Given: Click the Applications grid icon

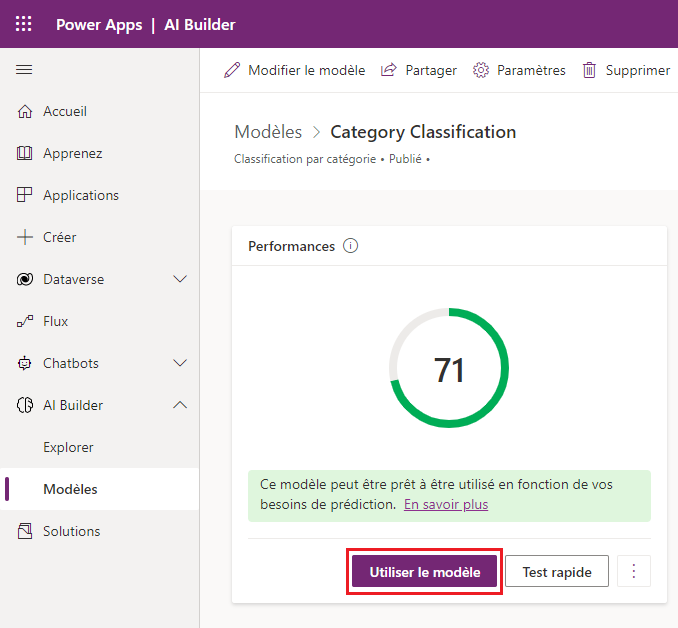Looking at the screenshot, I should coord(25,195).
